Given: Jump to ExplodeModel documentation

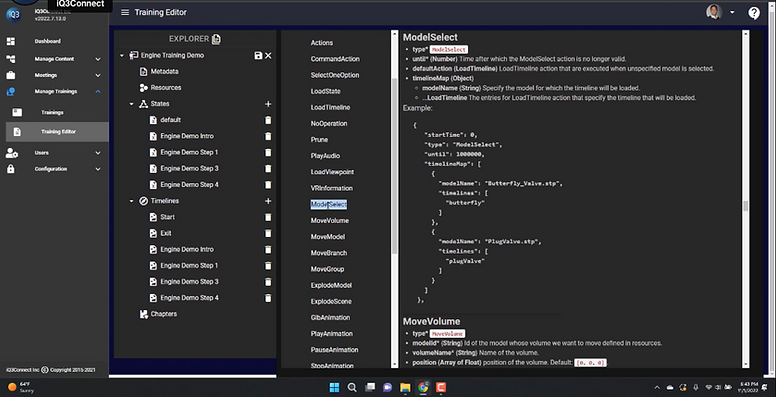Looking at the screenshot, I should tap(331, 285).
